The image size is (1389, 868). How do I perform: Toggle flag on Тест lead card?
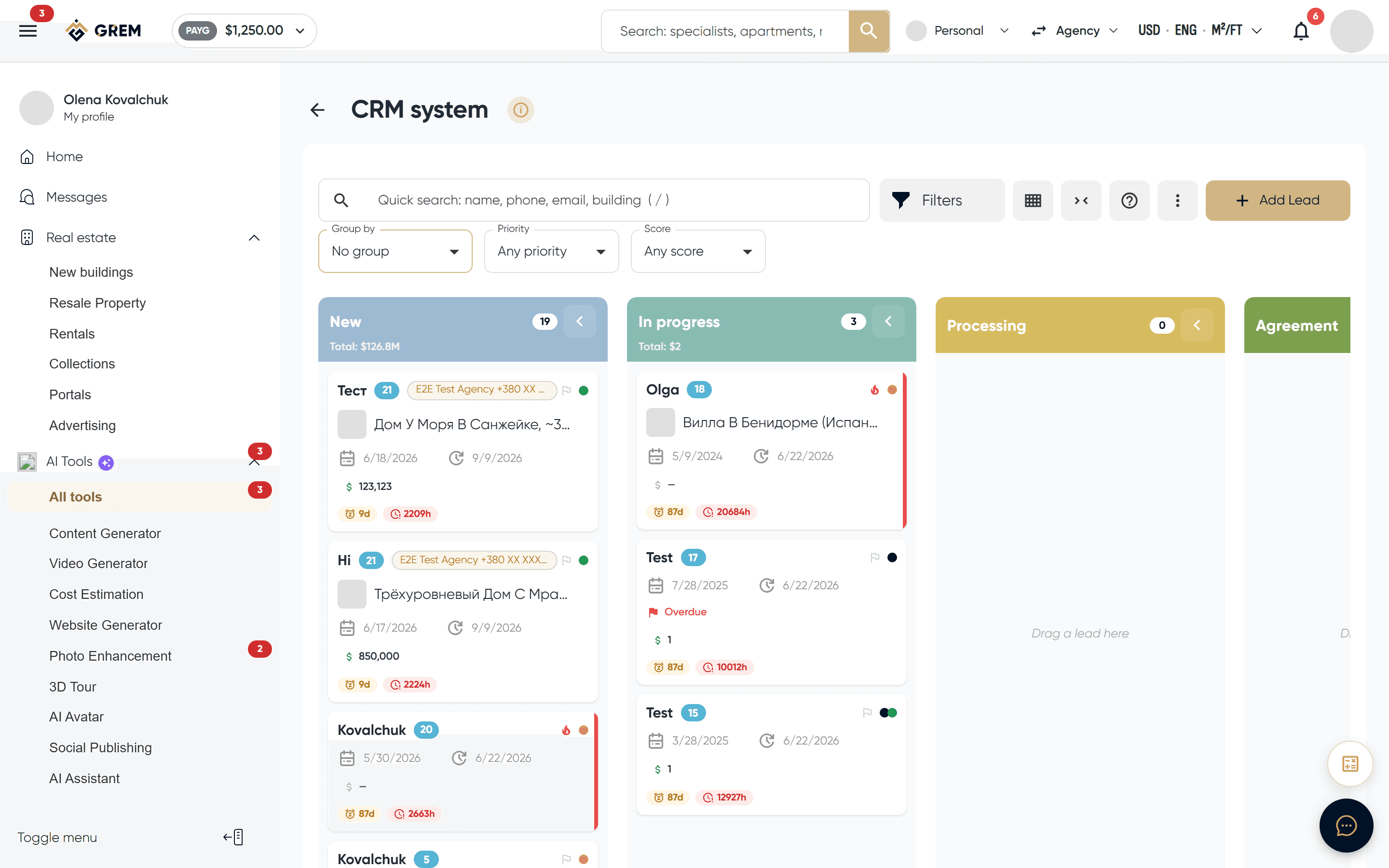[567, 391]
